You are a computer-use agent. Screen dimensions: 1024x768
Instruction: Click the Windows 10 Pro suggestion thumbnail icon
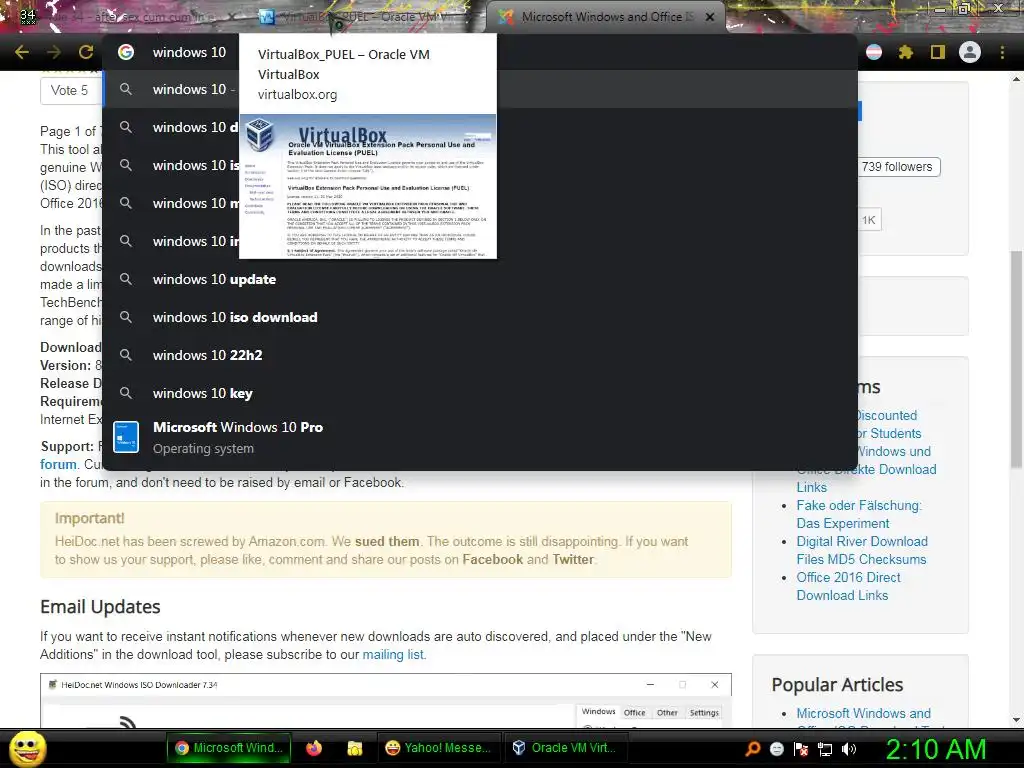(x=126, y=437)
